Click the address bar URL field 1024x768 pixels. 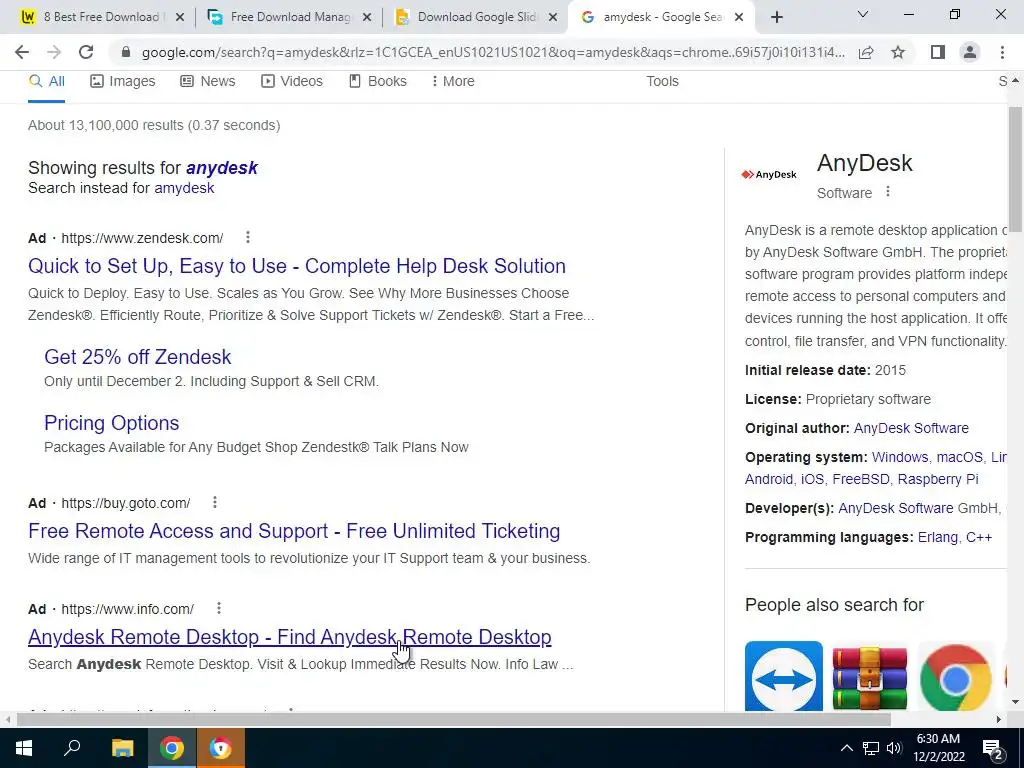[493, 52]
